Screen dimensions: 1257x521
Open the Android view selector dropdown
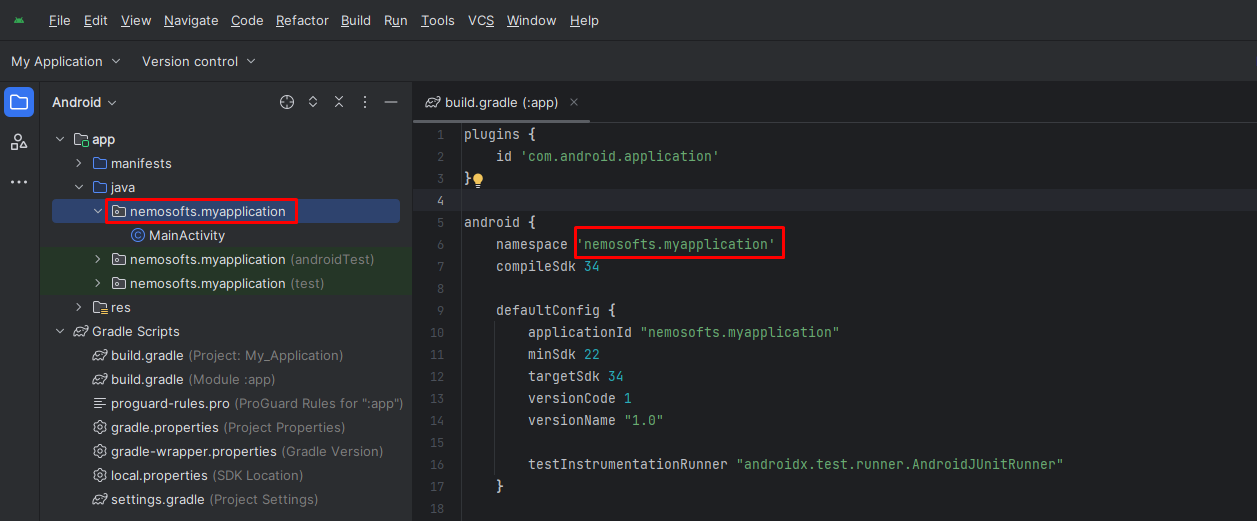[85, 102]
